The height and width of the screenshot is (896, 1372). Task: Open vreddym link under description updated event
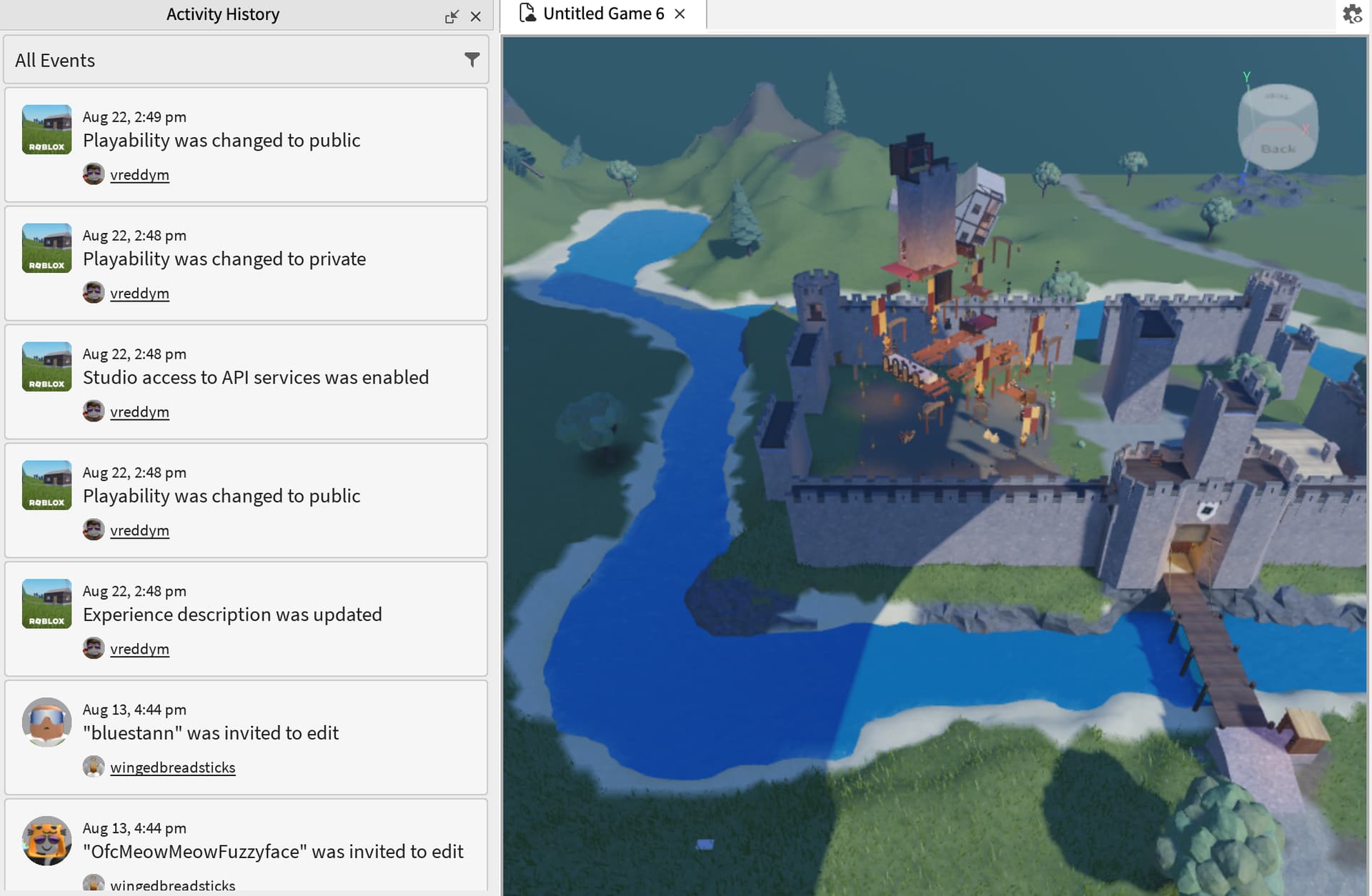coord(139,649)
